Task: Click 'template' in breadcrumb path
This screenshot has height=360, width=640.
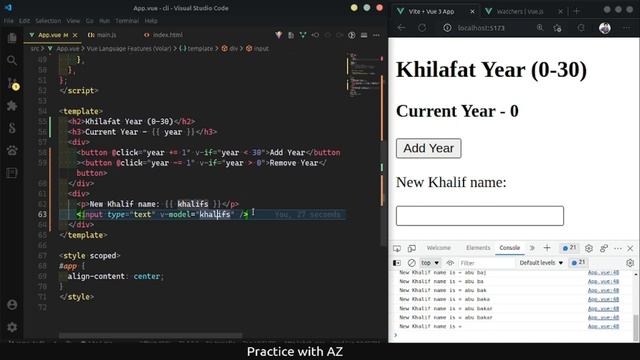Action: 200,49
